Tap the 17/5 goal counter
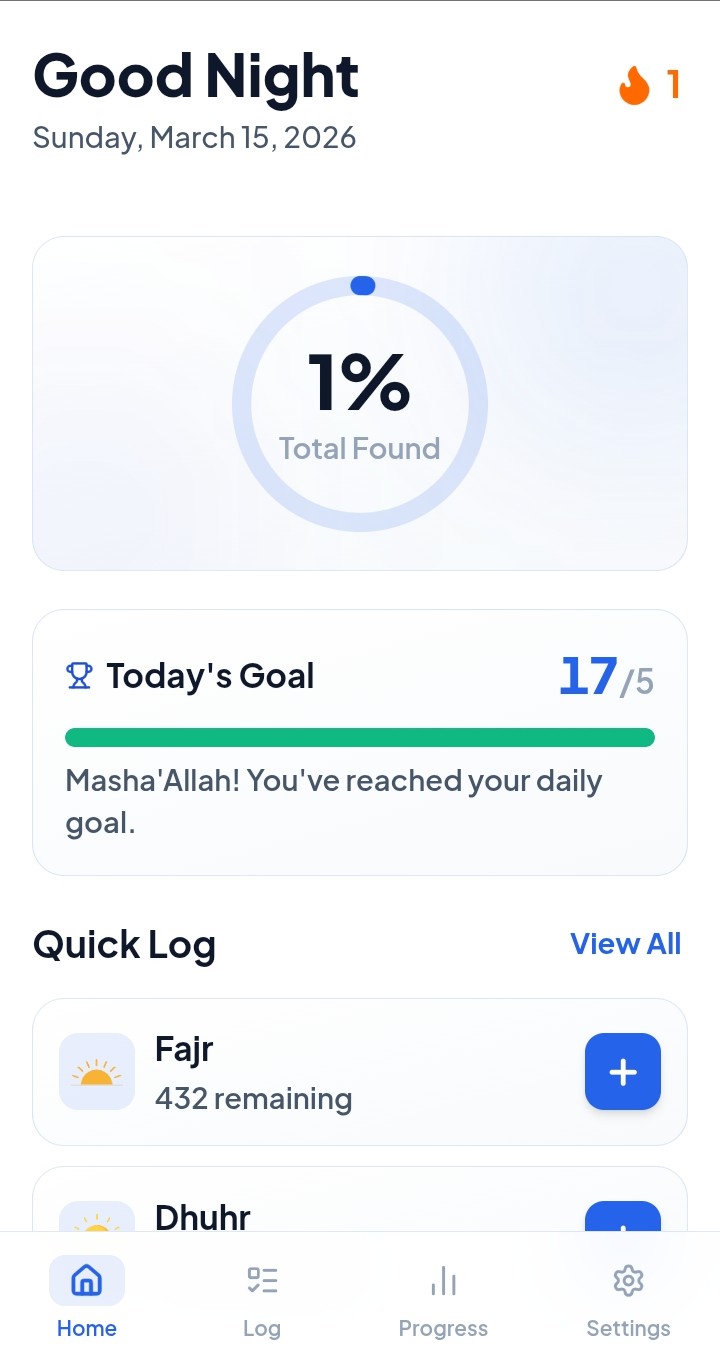Image resolution: width=720 pixels, height=1366 pixels. [x=606, y=678]
